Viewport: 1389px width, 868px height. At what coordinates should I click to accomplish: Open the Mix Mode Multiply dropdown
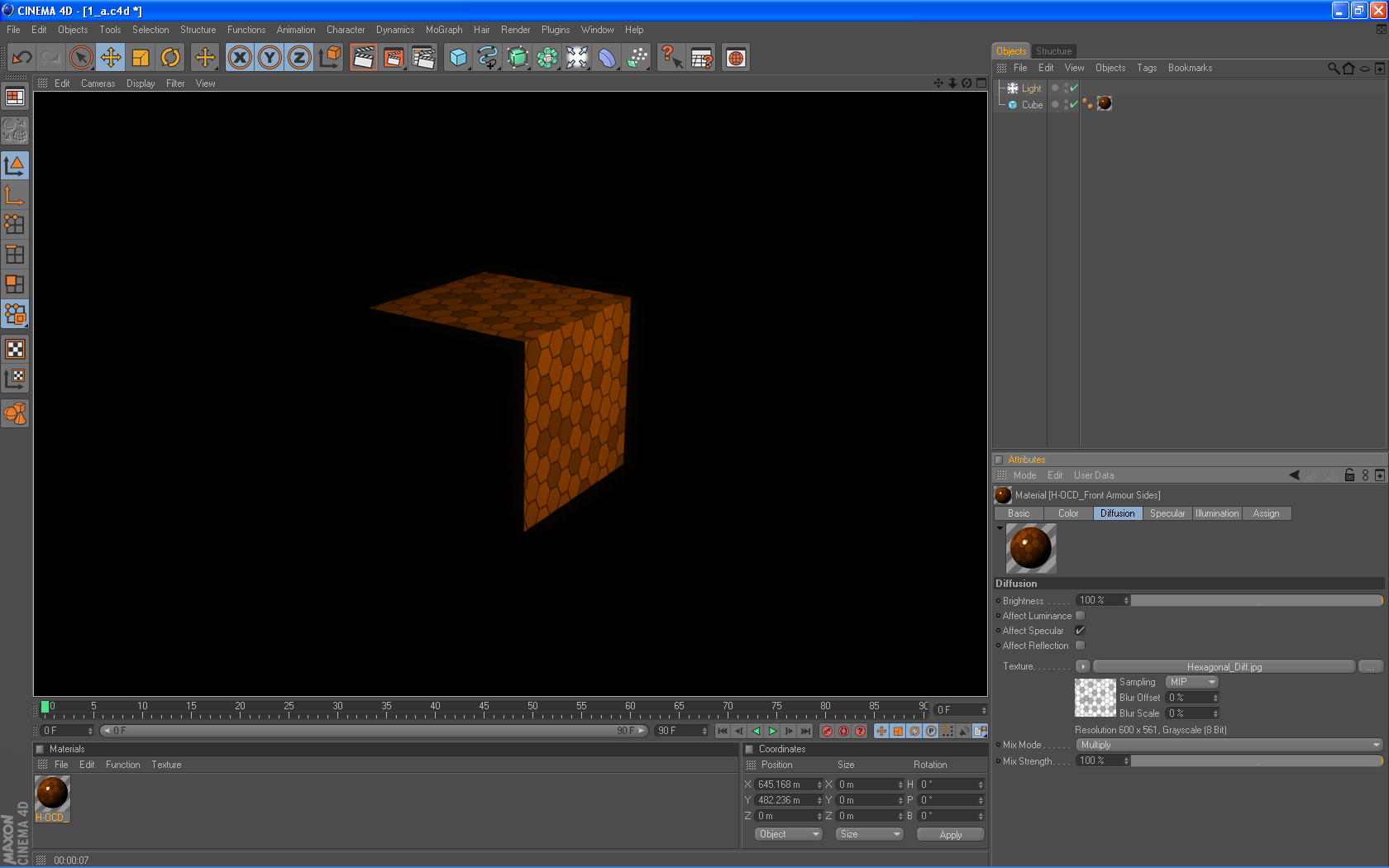pos(1229,745)
